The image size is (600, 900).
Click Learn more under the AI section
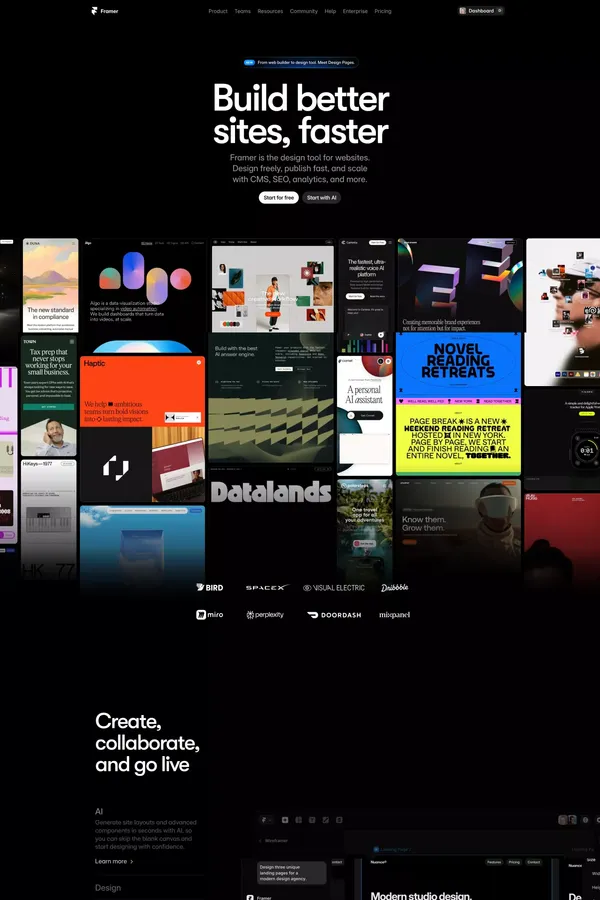114,861
